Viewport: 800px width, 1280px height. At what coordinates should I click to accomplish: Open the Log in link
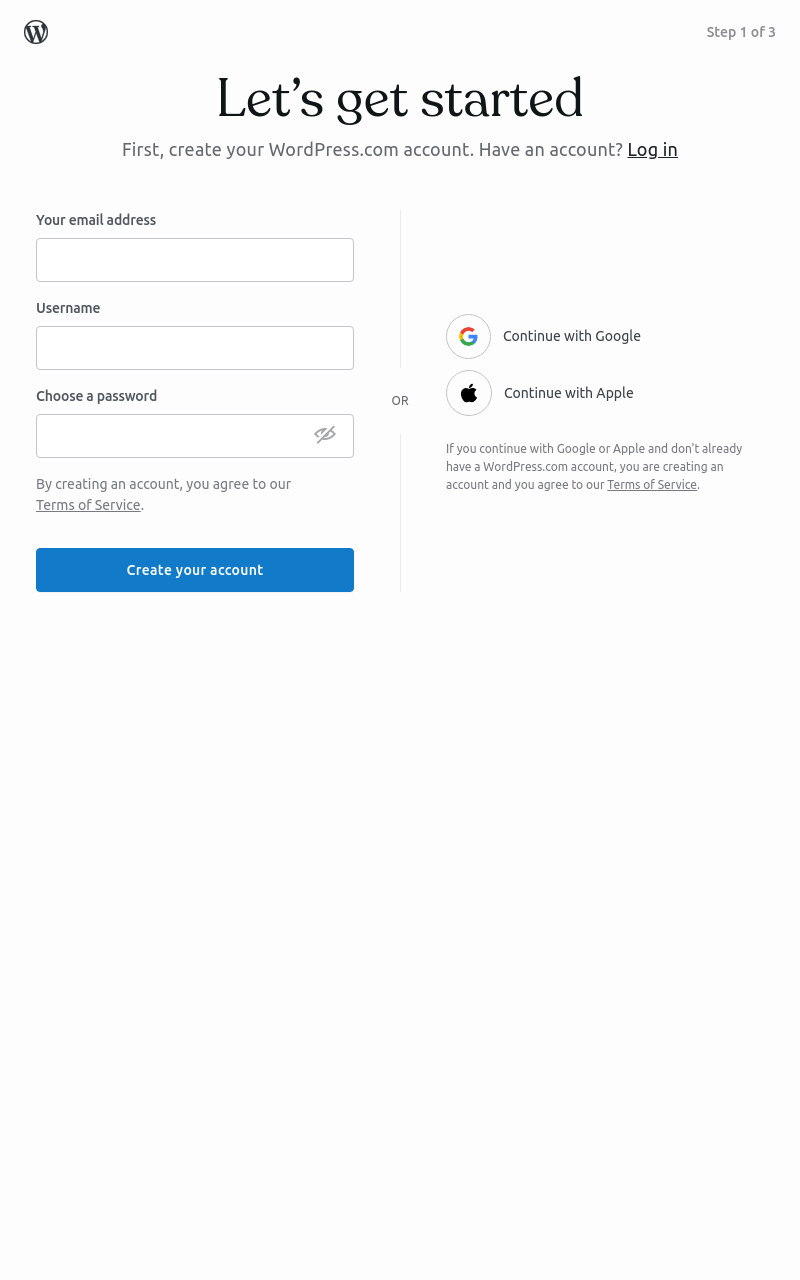(652, 150)
